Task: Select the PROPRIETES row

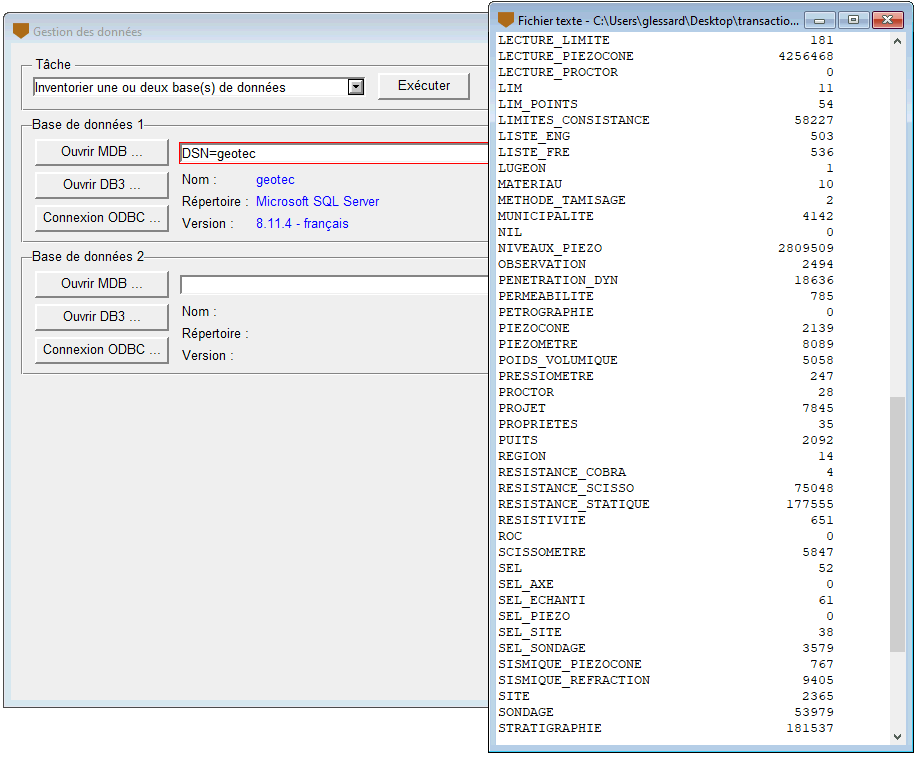Action: [x=666, y=424]
